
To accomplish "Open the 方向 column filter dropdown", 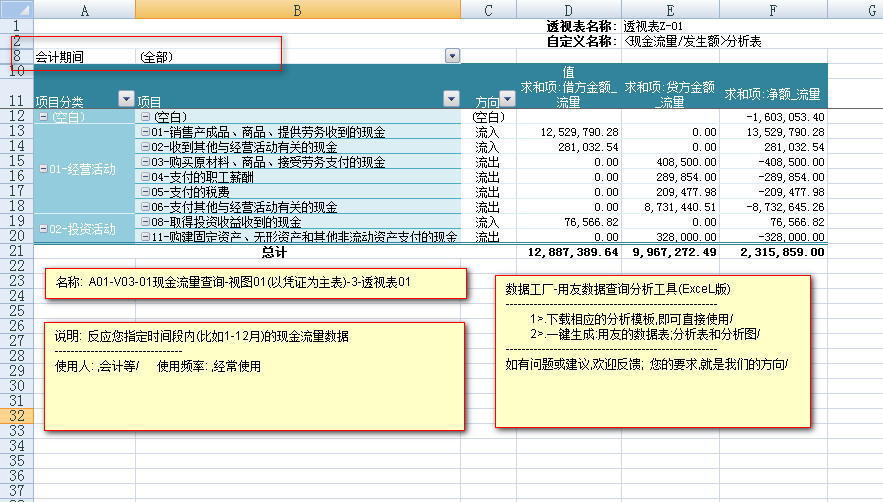I will coord(506,99).
